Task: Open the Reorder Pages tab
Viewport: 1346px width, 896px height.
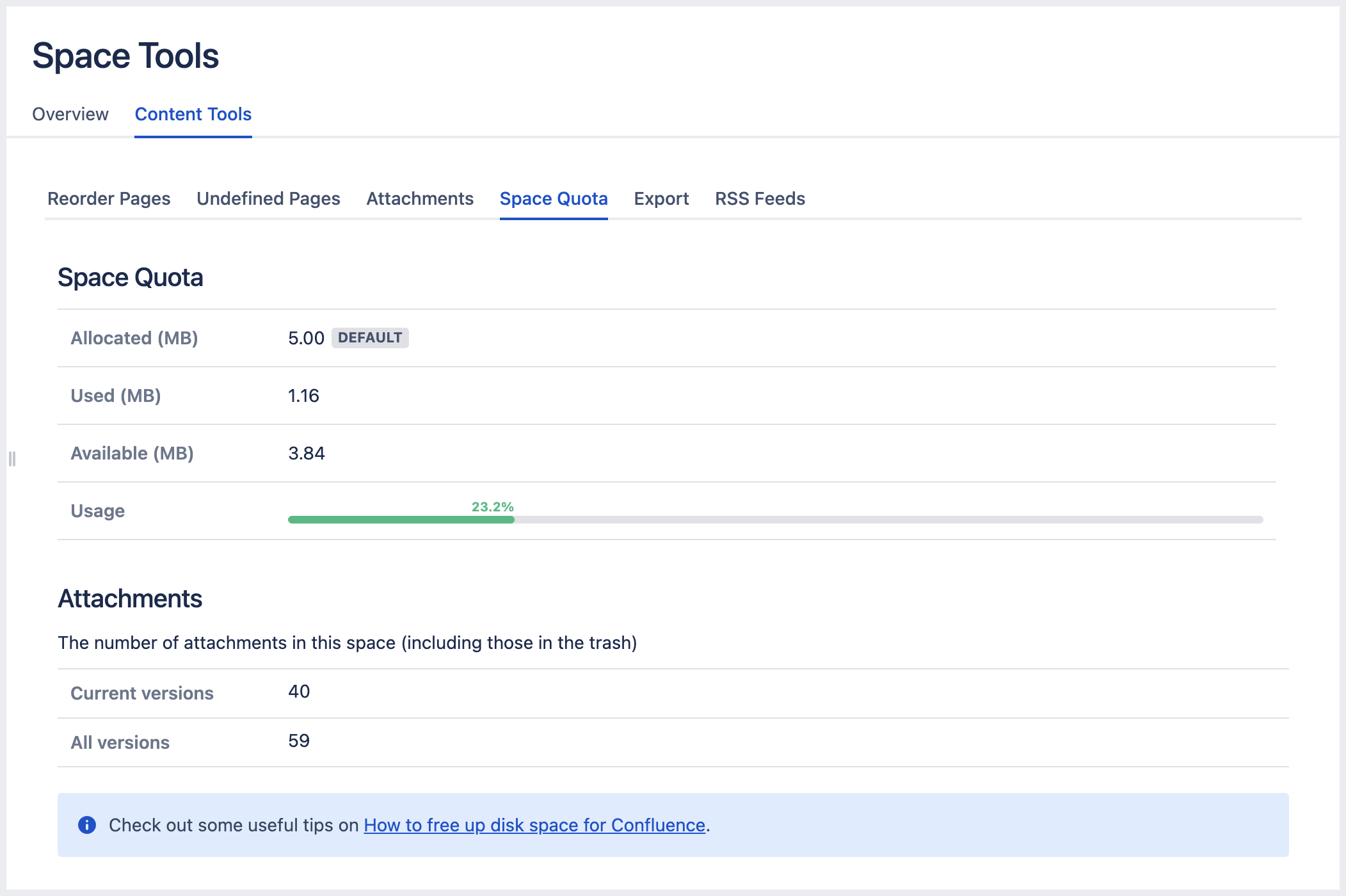Action: point(109,199)
